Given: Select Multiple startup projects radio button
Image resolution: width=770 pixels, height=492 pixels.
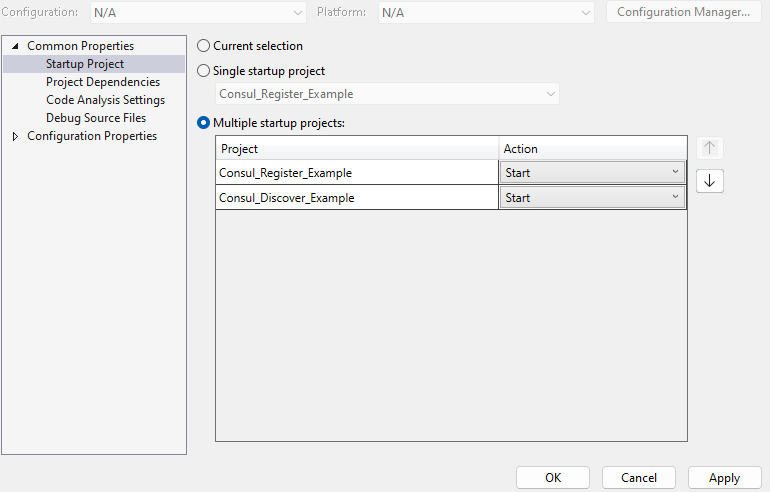Looking at the screenshot, I should (x=204, y=123).
